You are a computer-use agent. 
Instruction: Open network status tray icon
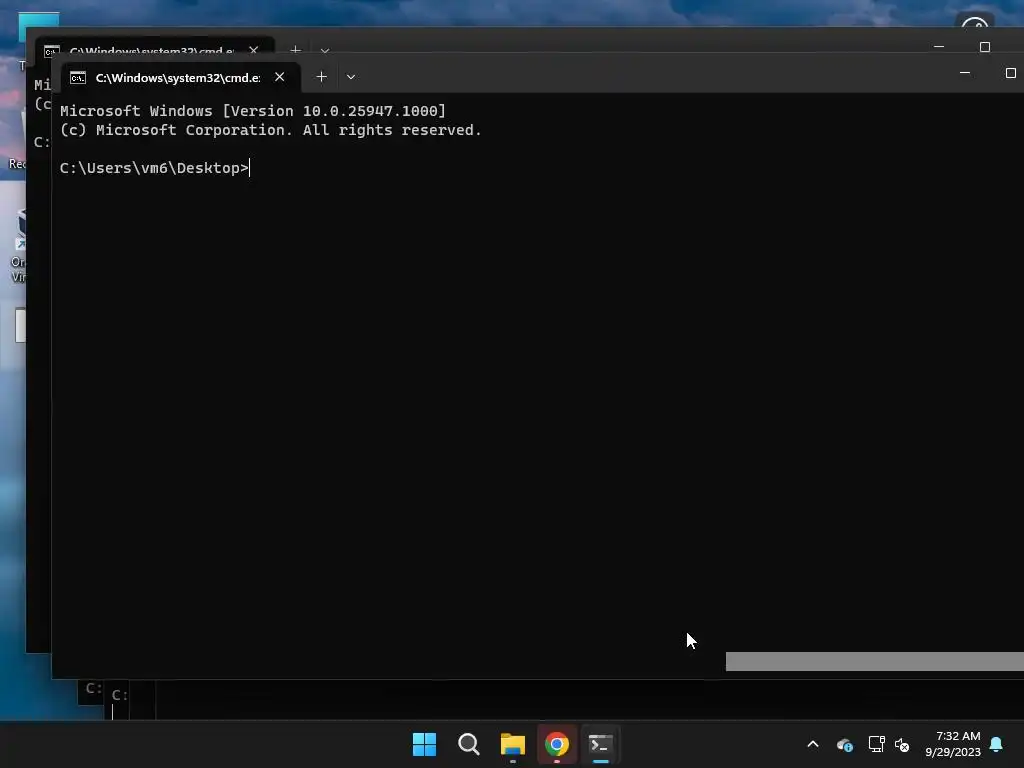[876, 744]
